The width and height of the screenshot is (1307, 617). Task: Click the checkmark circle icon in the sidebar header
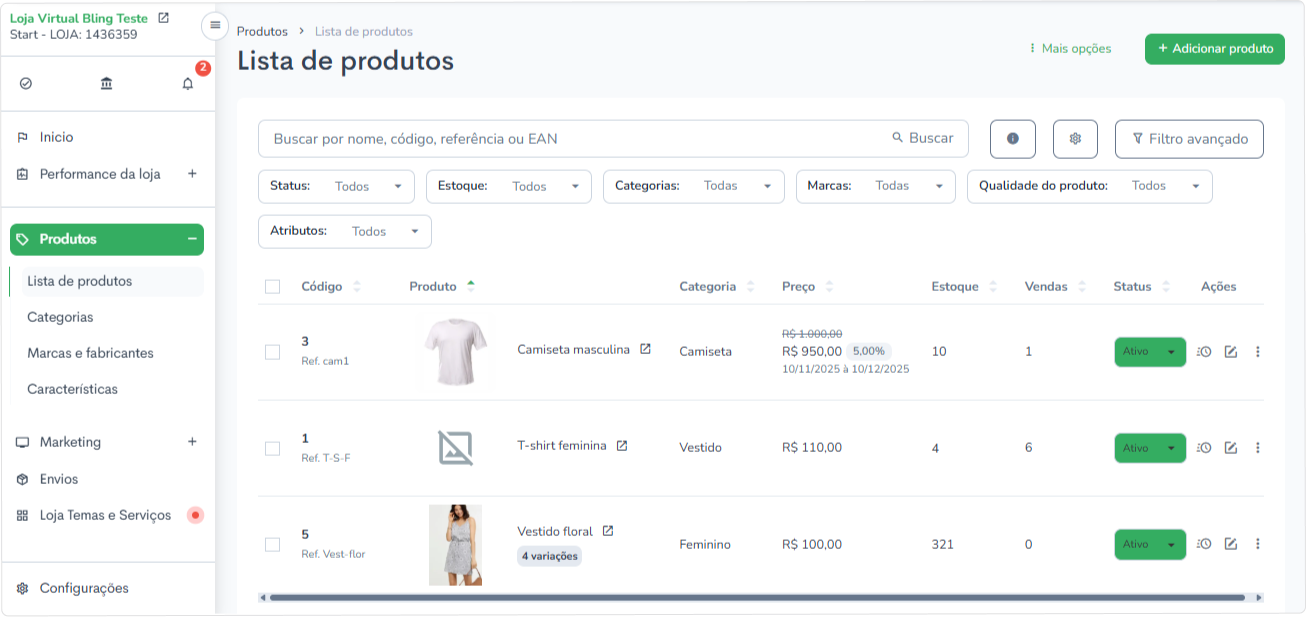coord(26,84)
